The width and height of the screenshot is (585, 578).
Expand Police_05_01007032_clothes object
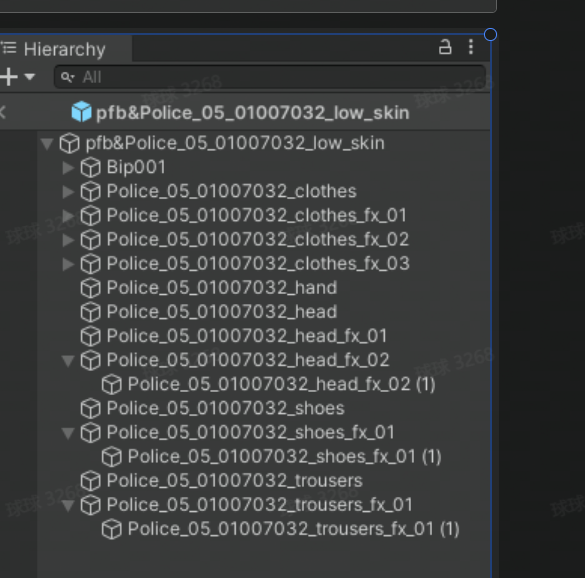click(x=68, y=191)
